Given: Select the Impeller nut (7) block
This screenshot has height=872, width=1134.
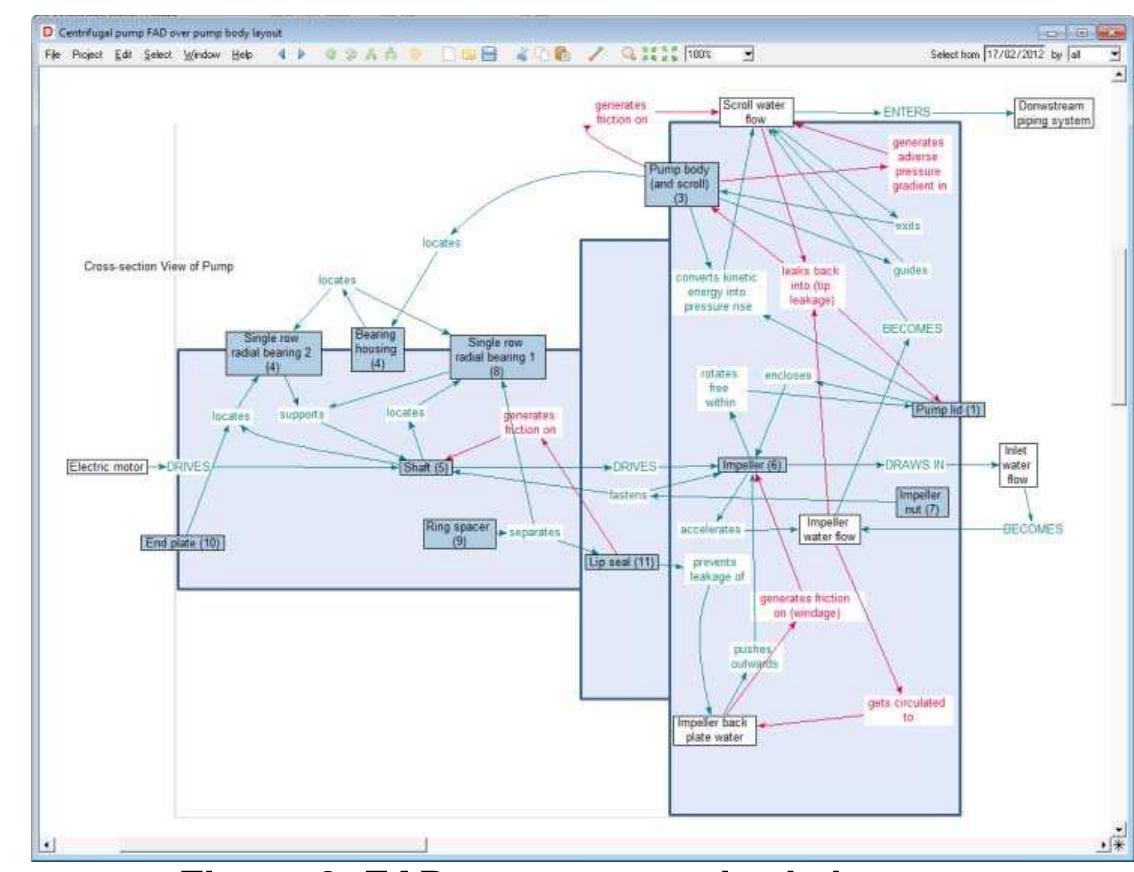Looking at the screenshot, I should coord(921,502).
